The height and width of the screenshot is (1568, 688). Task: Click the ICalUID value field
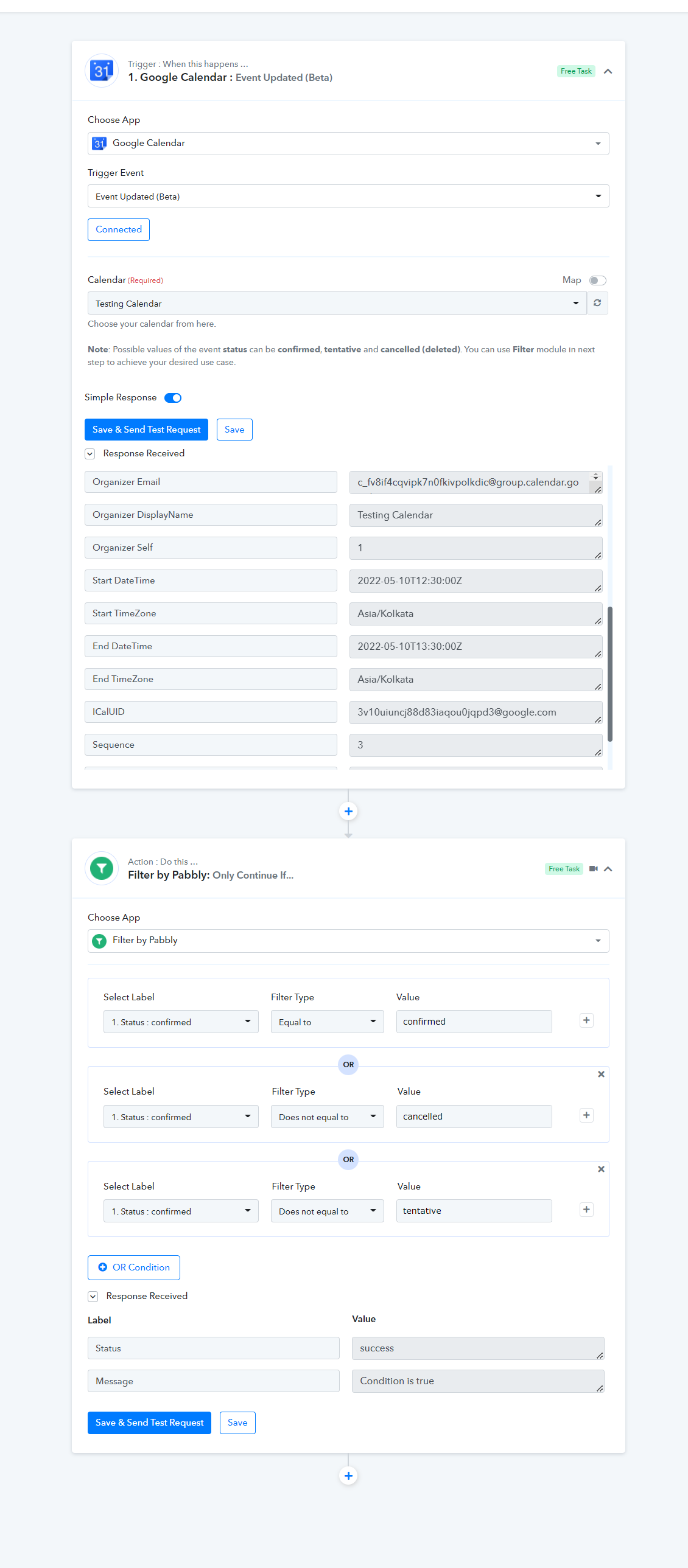pyautogui.click(x=476, y=712)
